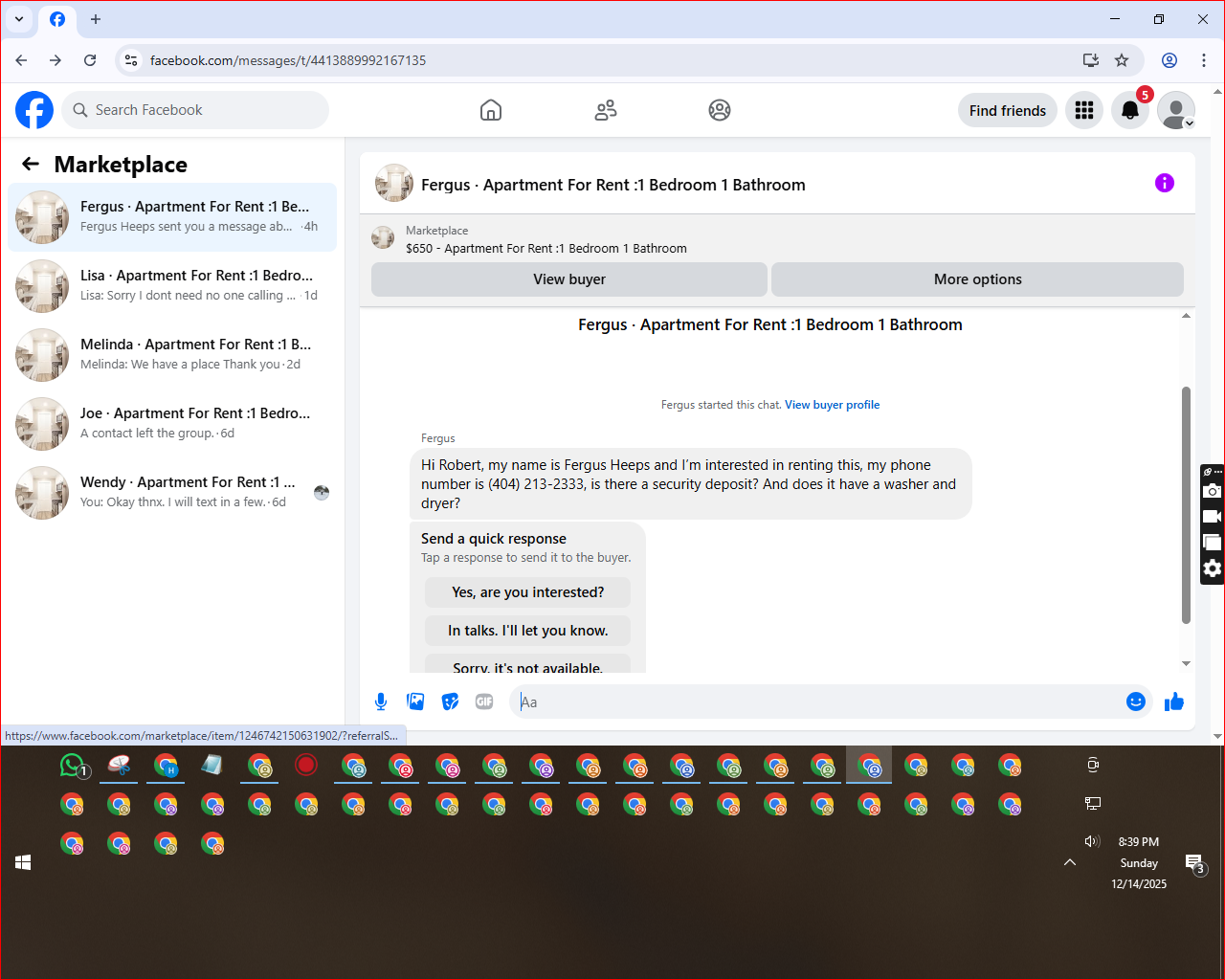Click the View buyer button

point(569,279)
